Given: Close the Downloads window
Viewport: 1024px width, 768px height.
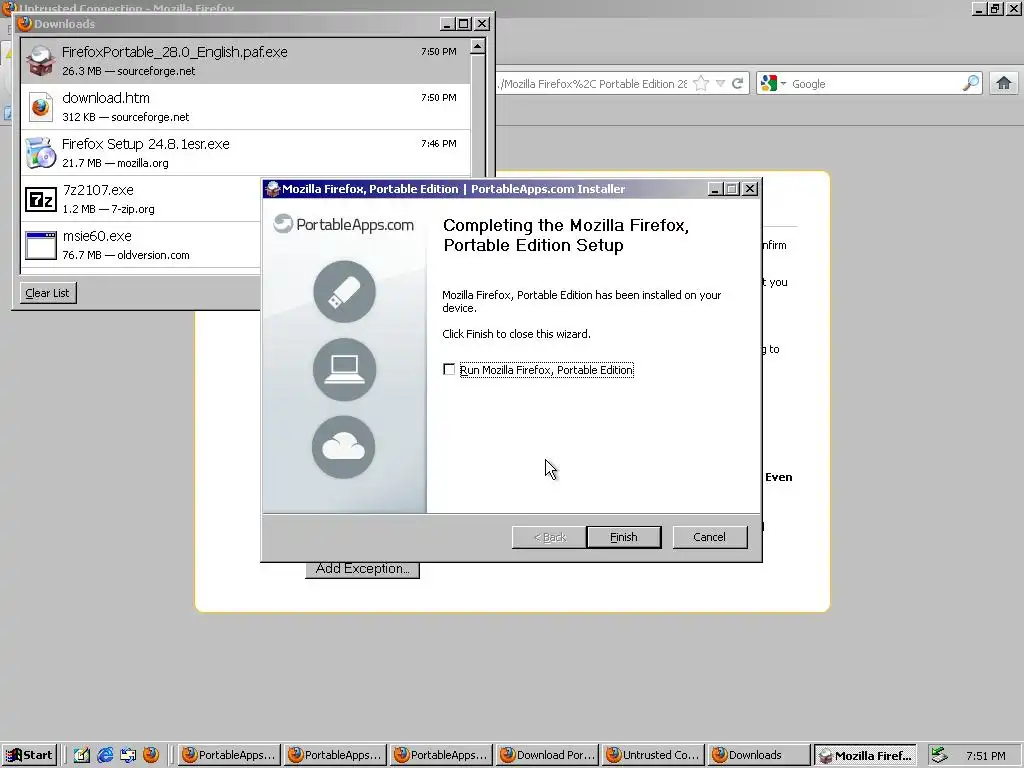Looking at the screenshot, I should pos(481,24).
